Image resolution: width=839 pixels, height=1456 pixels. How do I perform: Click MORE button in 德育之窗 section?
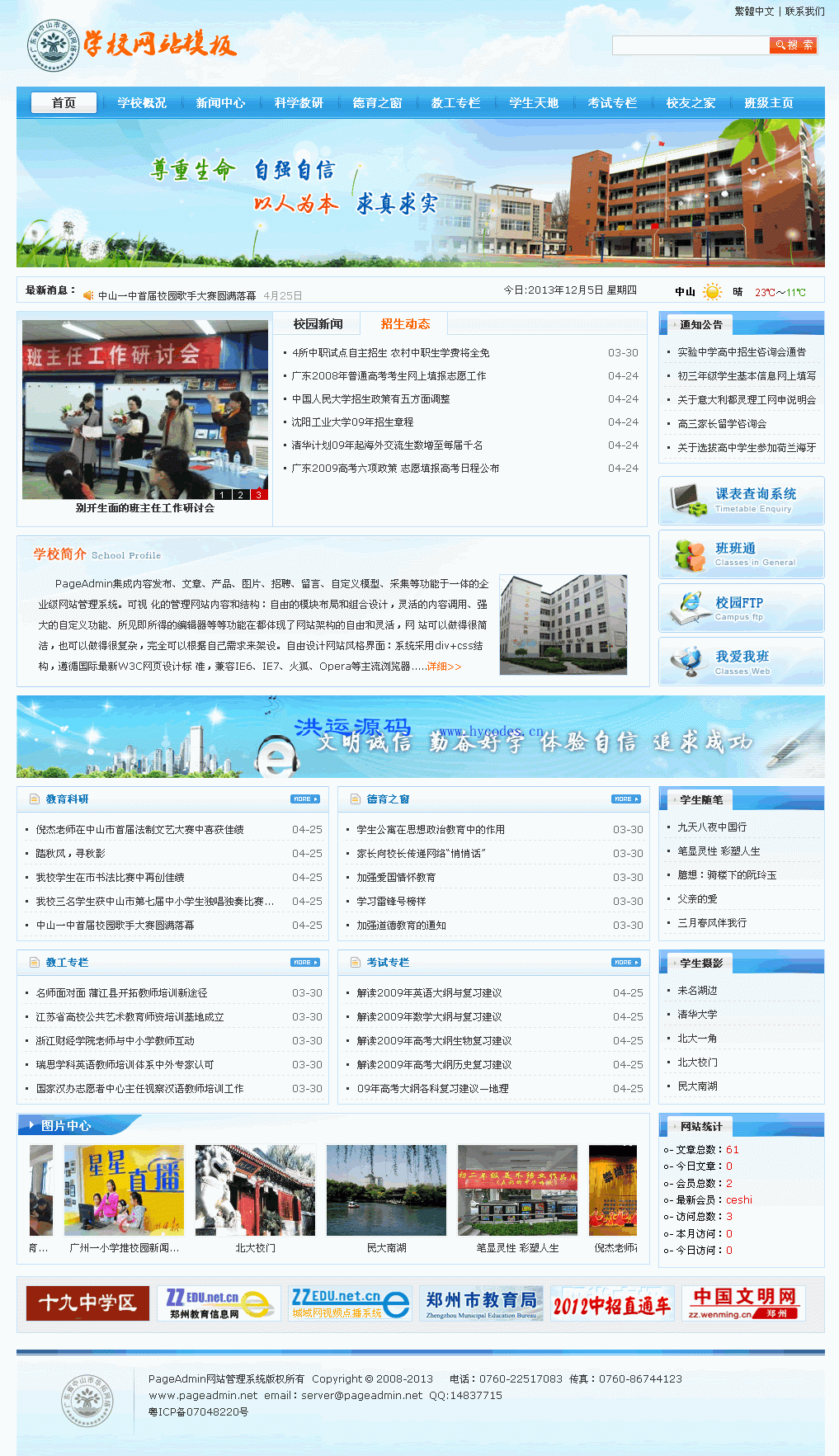coord(626,799)
